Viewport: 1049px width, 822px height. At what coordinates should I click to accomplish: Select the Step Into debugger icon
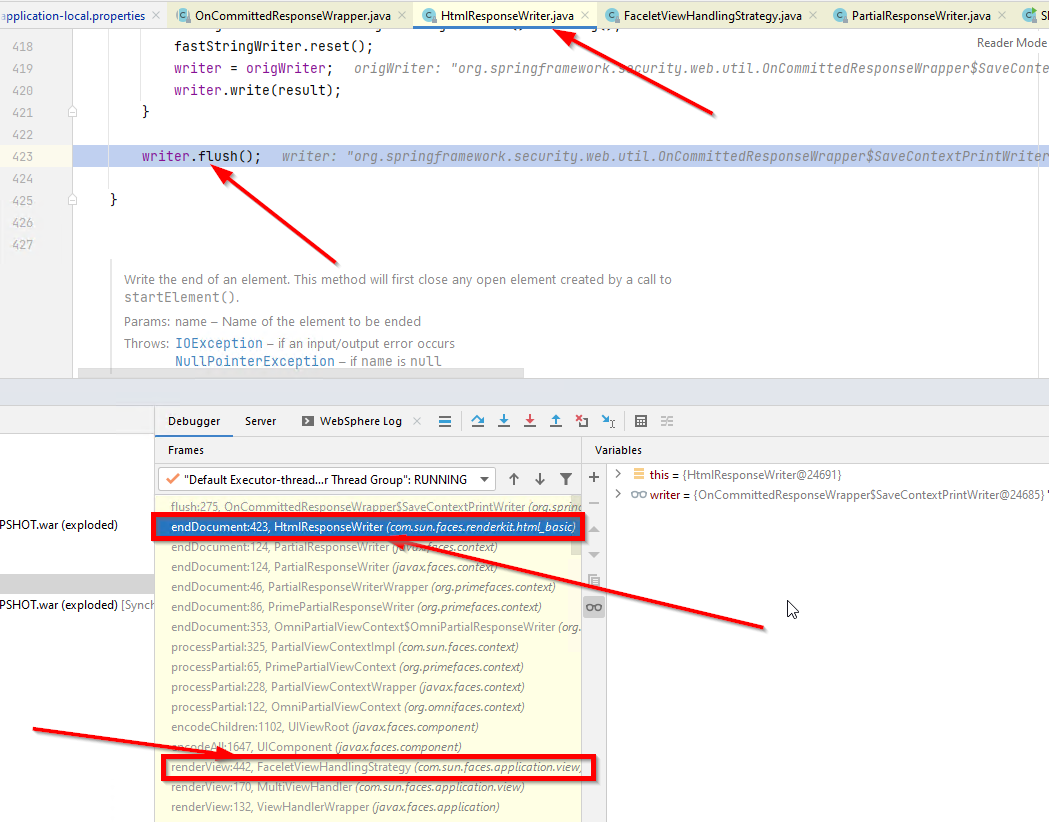(504, 421)
